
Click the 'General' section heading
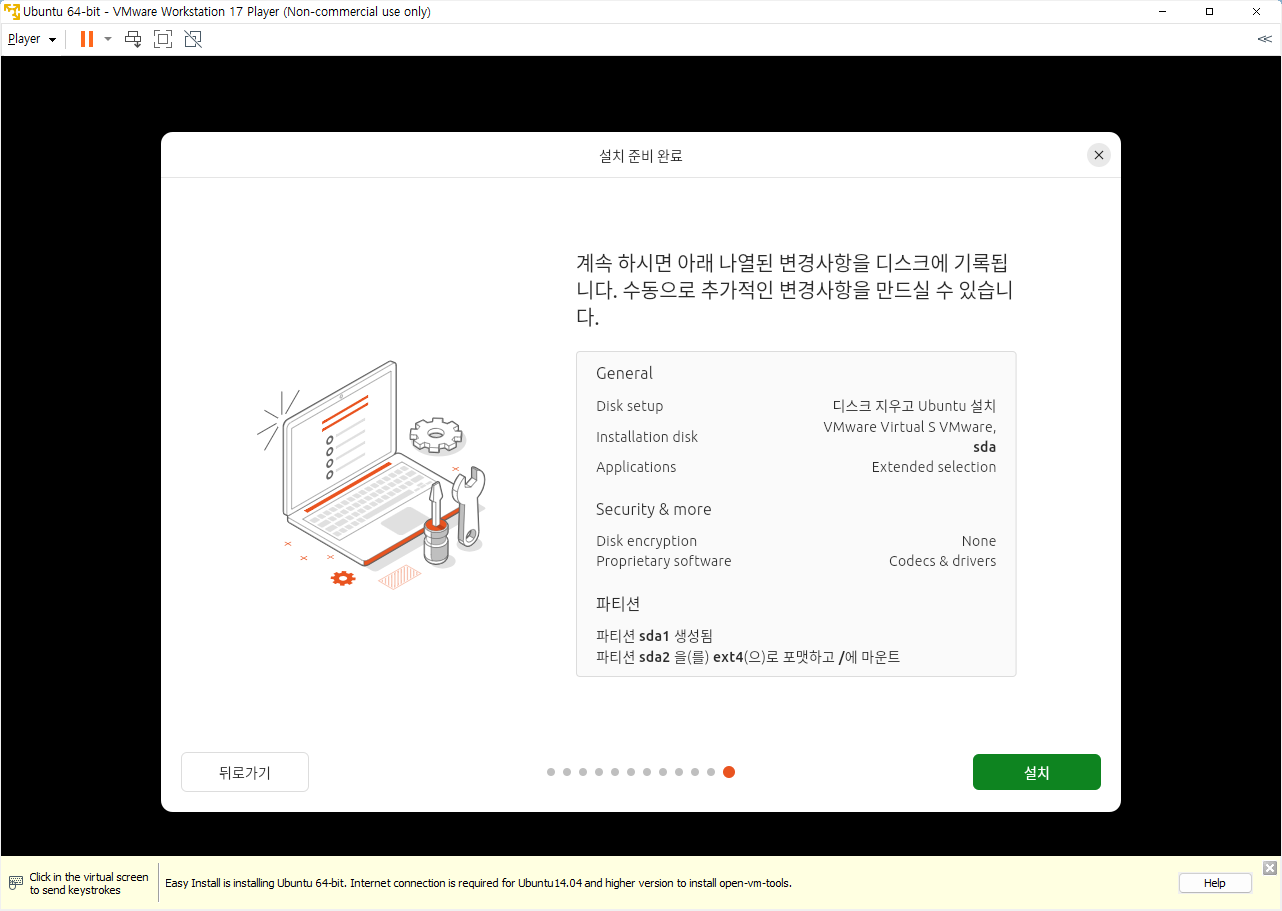(624, 373)
